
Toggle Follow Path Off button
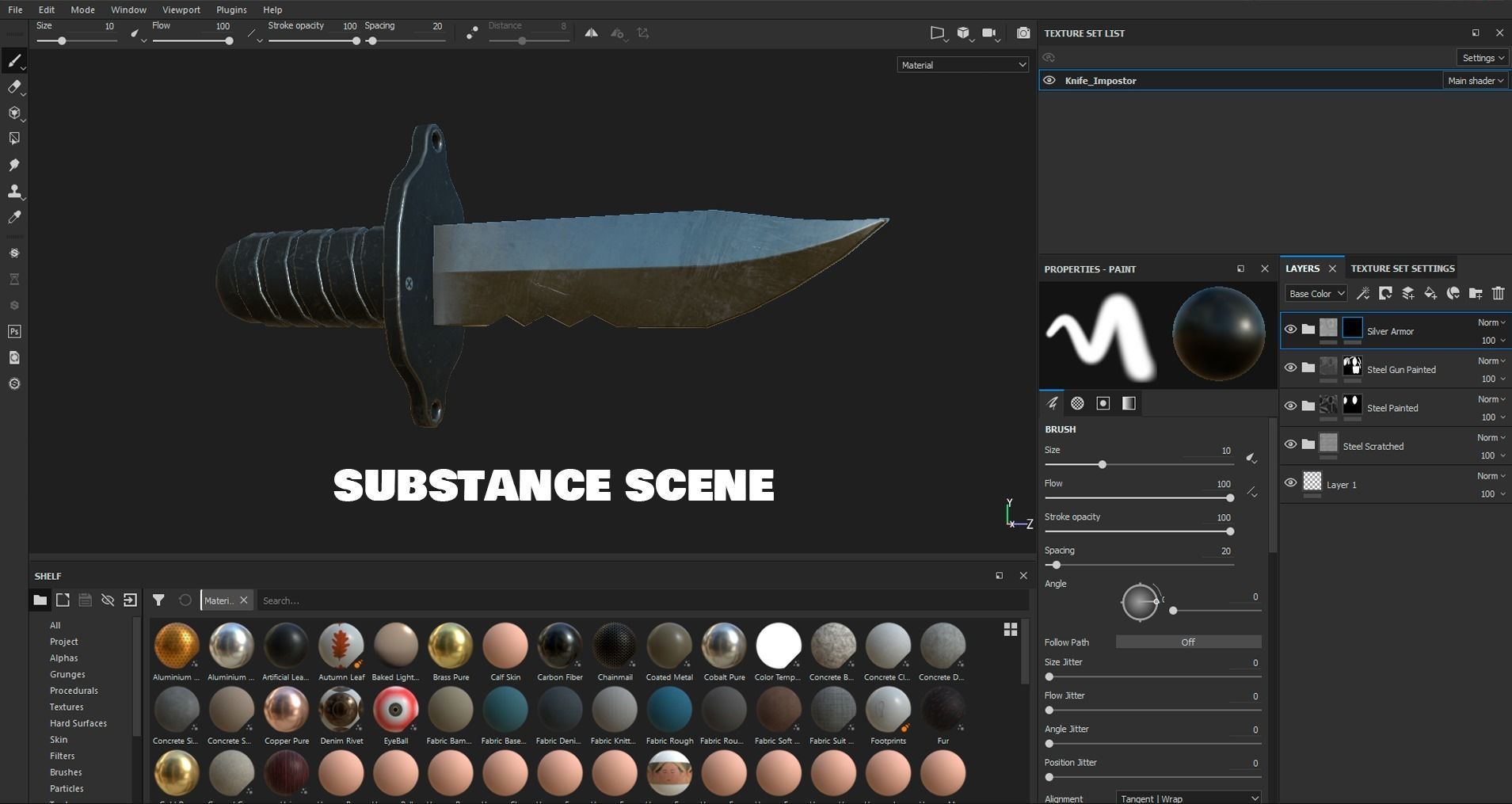click(x=1188, y=642)
